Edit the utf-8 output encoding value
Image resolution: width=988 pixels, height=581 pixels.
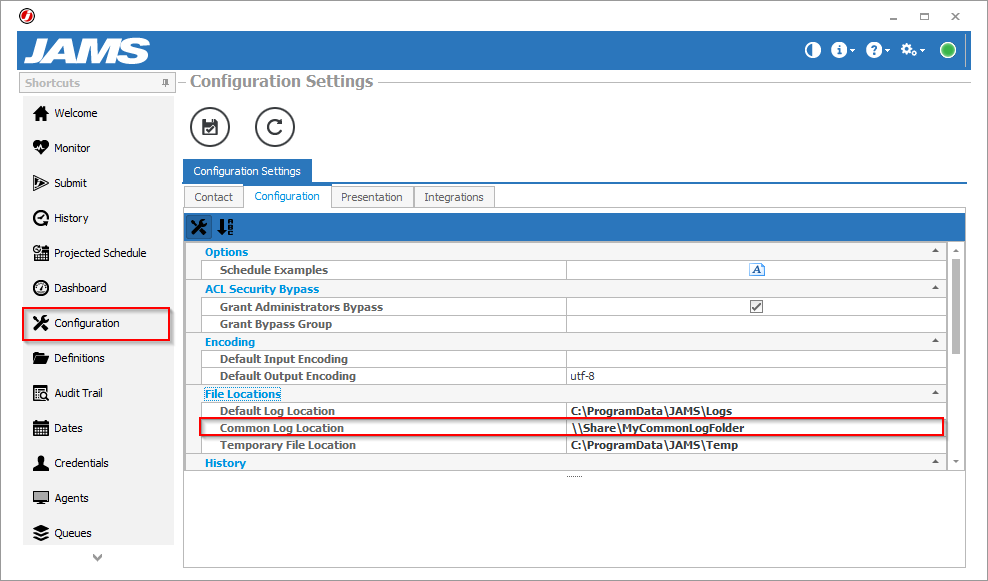point(756,376)
